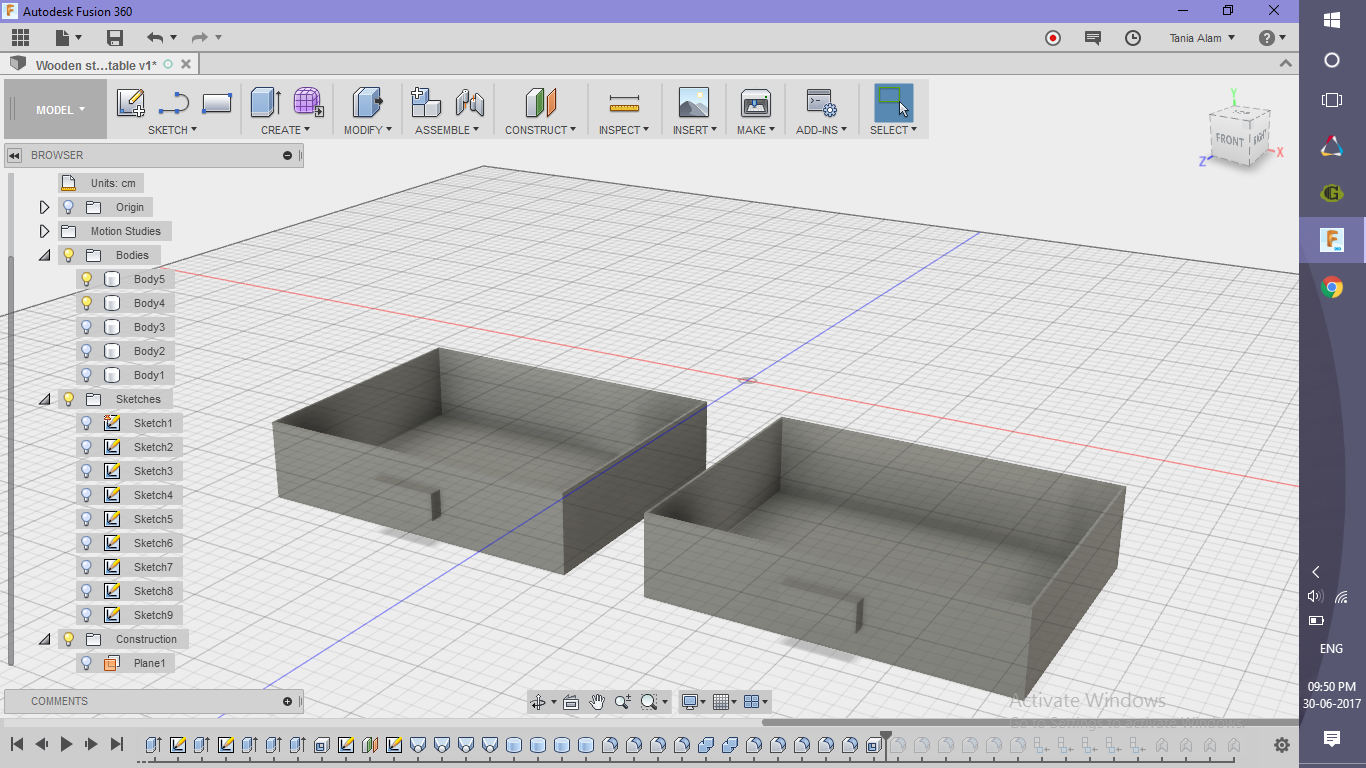1366x768 pixels.
Task: Toggle visibility bulb of Sketches folder
Action: [x=68, y=399]
